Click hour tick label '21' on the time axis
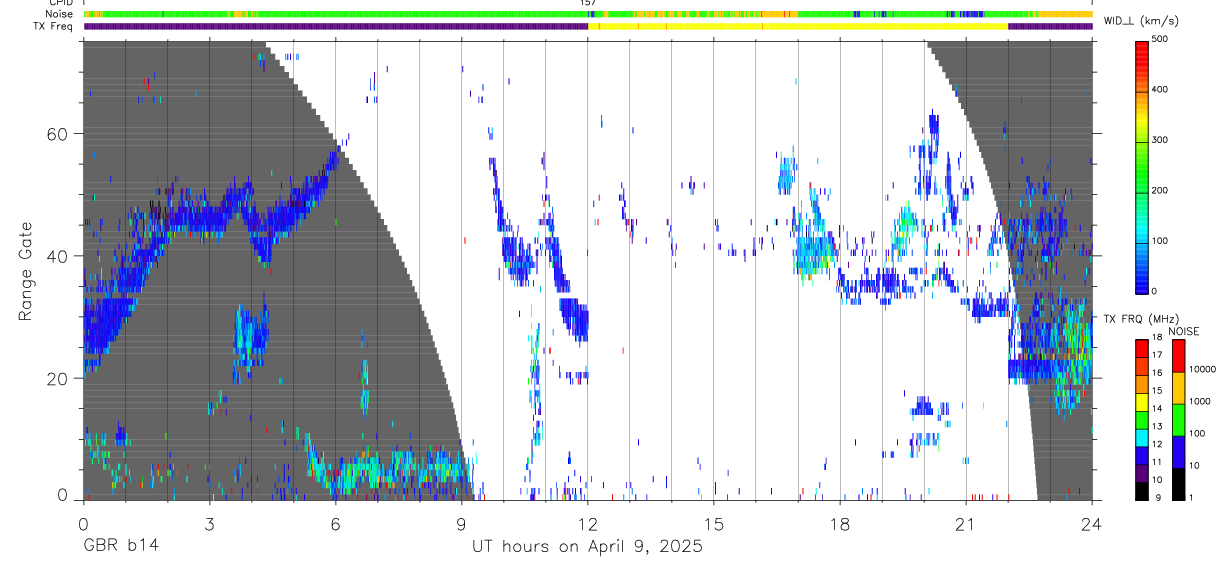1228x567 pixels. click(965, 524)
